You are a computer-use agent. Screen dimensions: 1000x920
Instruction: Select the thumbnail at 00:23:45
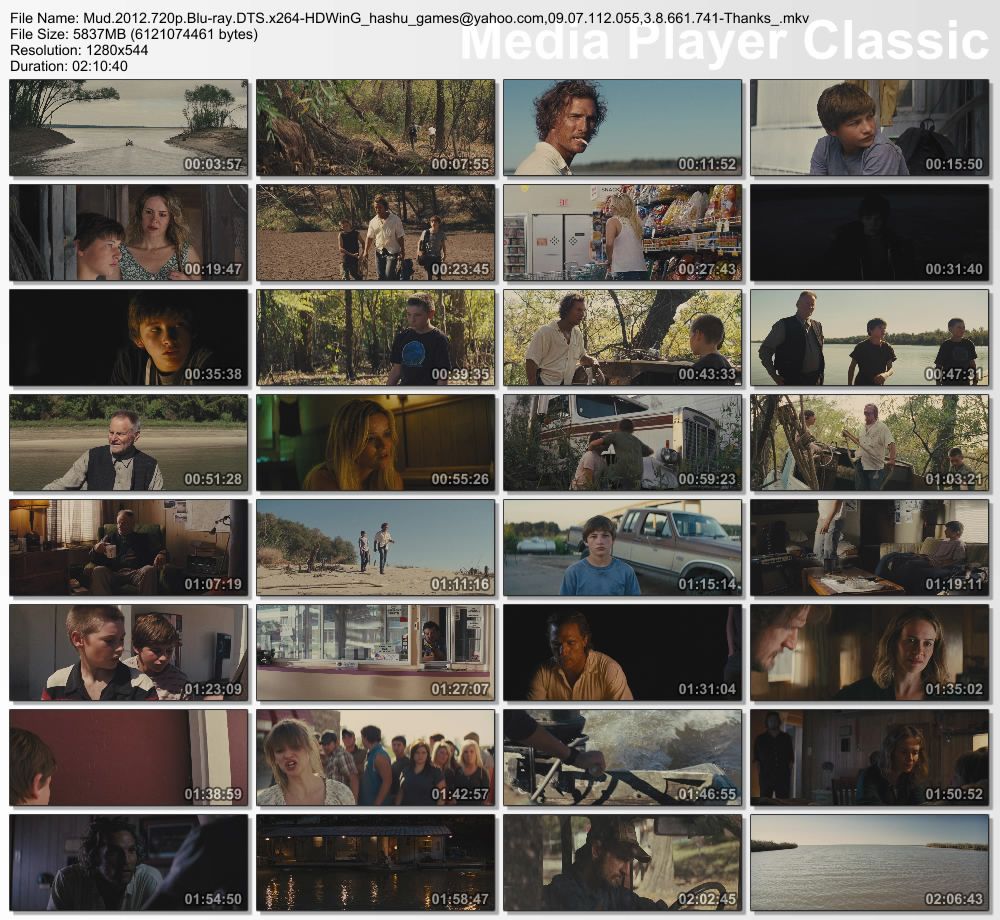click(x=376, y=233)
